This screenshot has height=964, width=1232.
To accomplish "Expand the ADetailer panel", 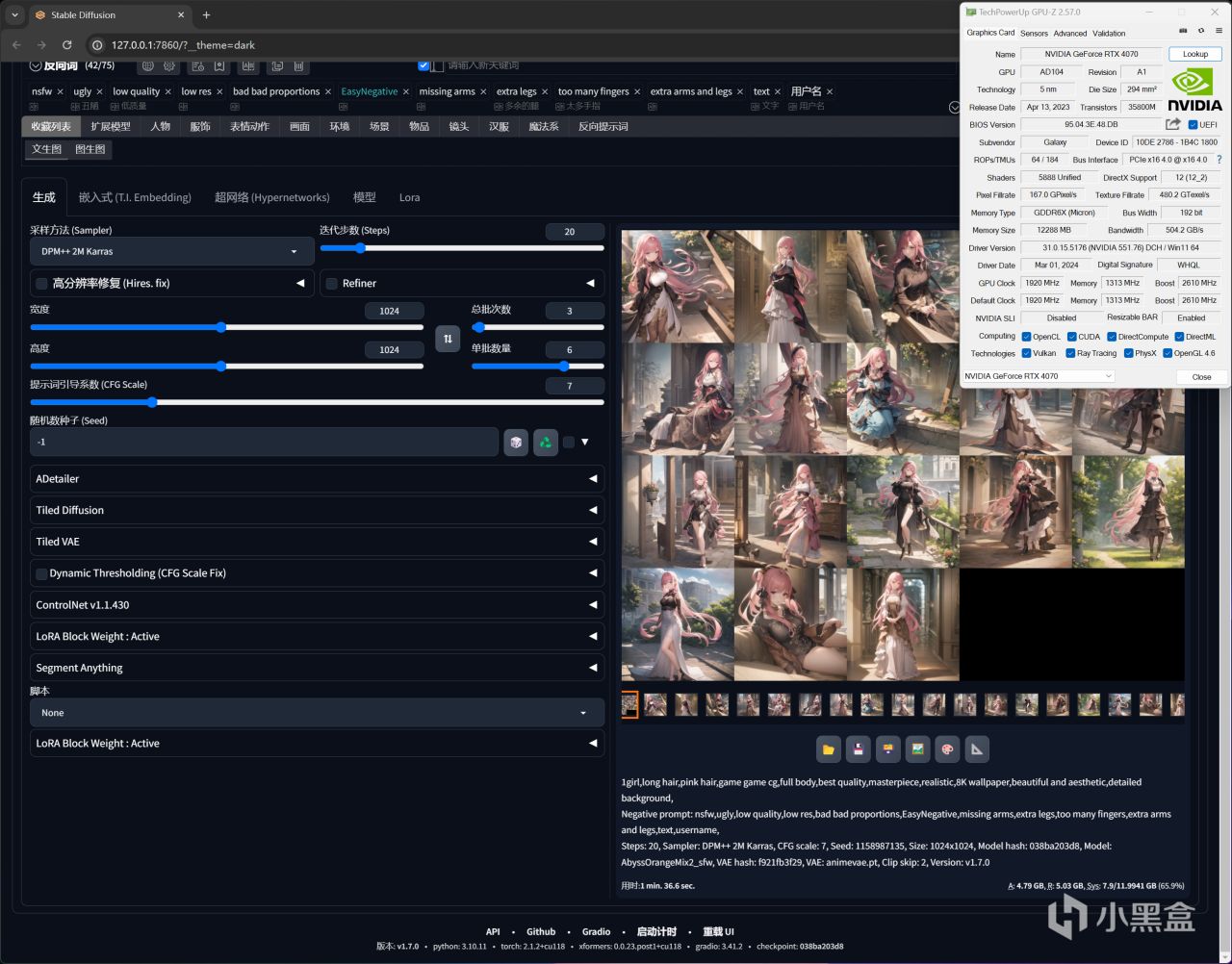I will [317, 479].
